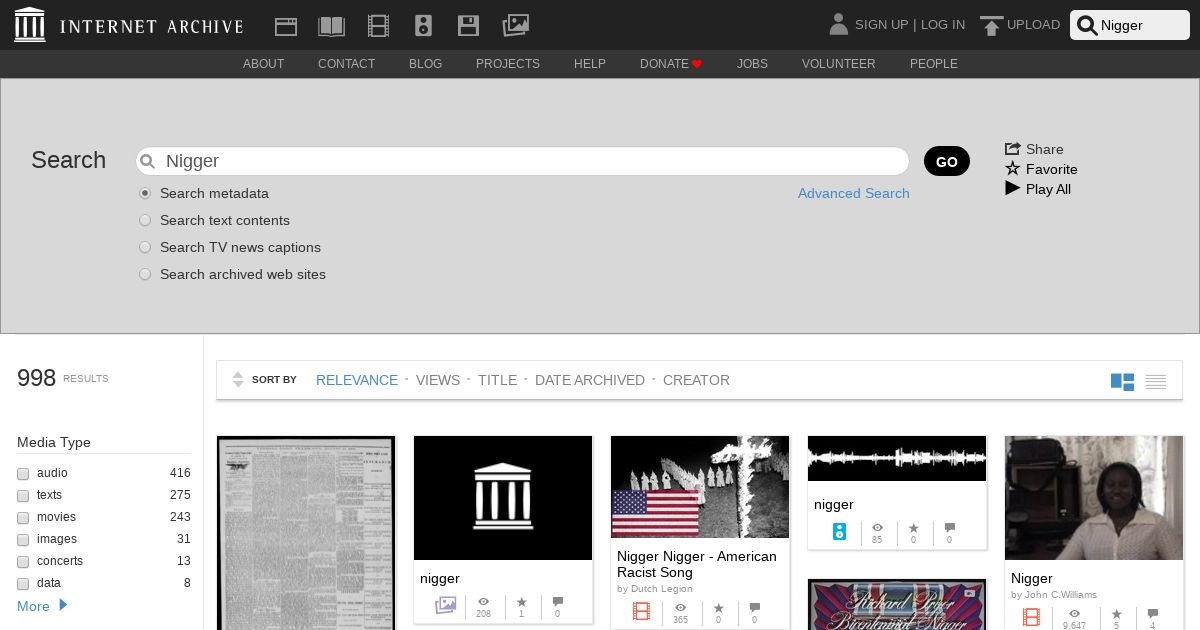
Task: Check the movies media type filter
Action: coord(23,518)
